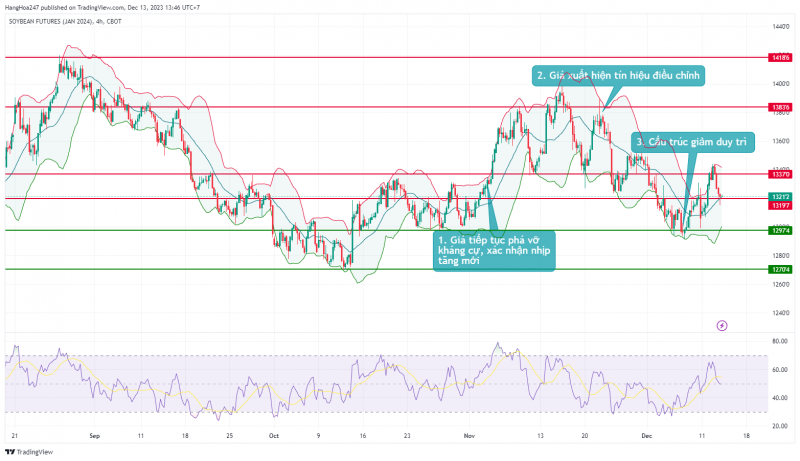Select the 14186 red price label
Screen dimensions: 800x461
click(x=780, y=58)
